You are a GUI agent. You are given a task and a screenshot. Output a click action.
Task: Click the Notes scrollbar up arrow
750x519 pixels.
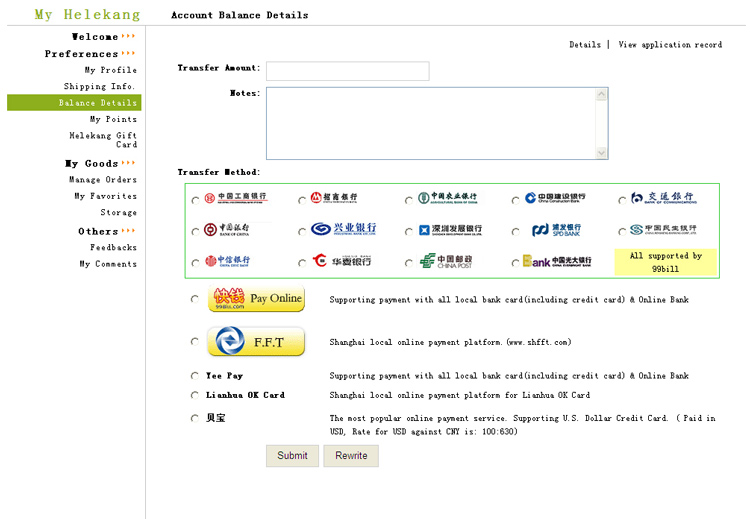[x=601, y=94]
